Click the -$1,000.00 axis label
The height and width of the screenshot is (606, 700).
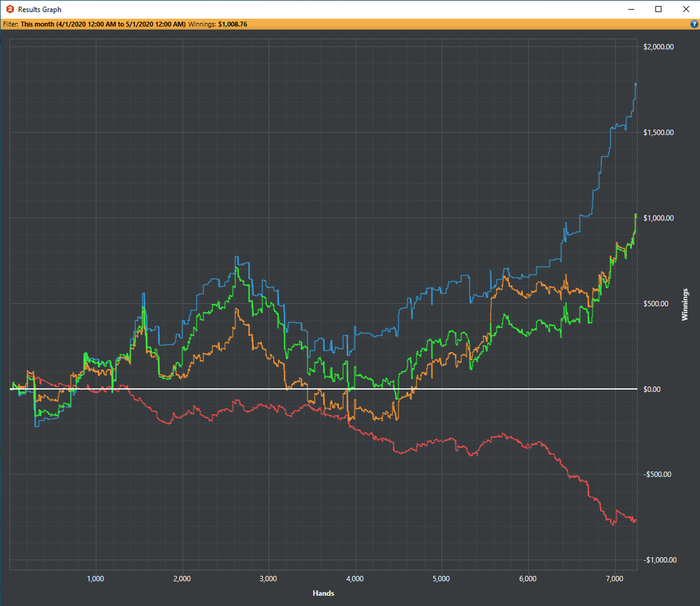point(660,560)
